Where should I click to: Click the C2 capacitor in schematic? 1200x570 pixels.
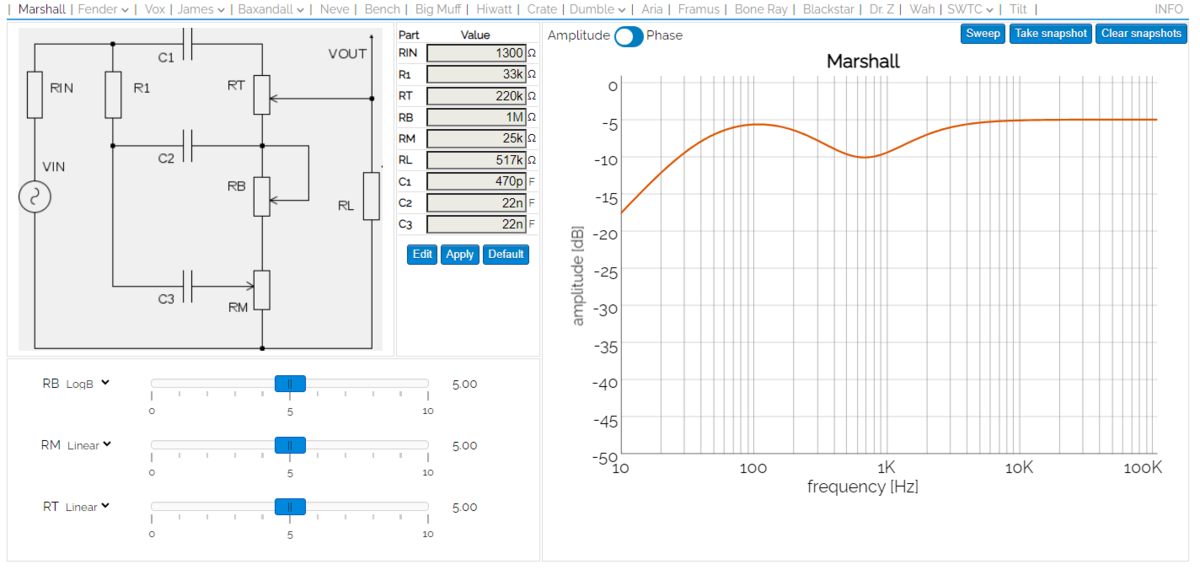[189, 146]
